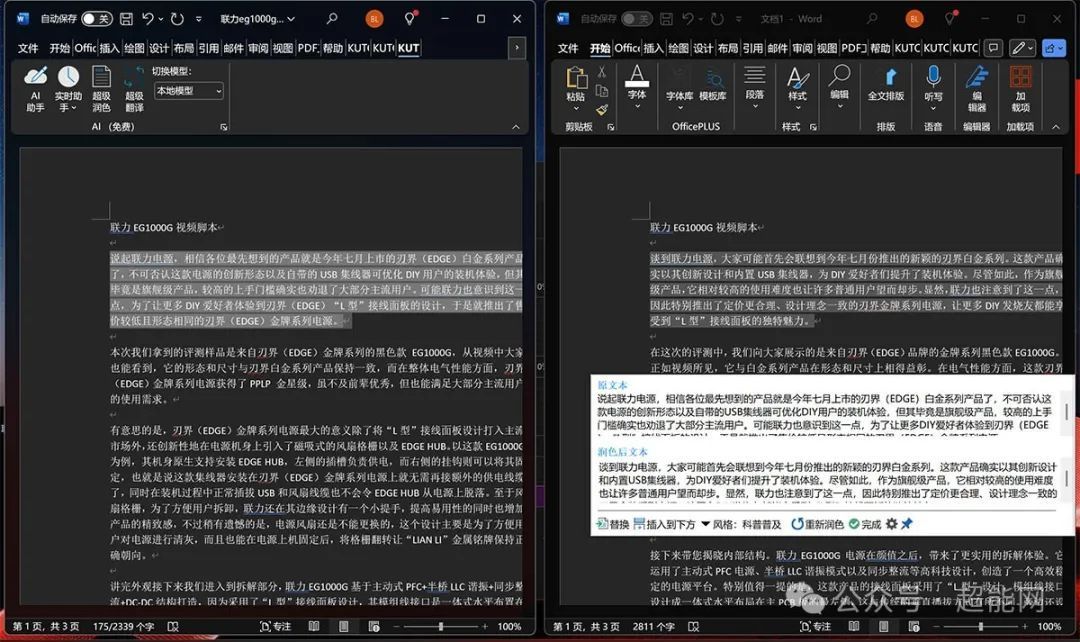Viewport: 1080px width, 642px height.
Task: Open blue share button in right window
Action: tap(1055, 48)
